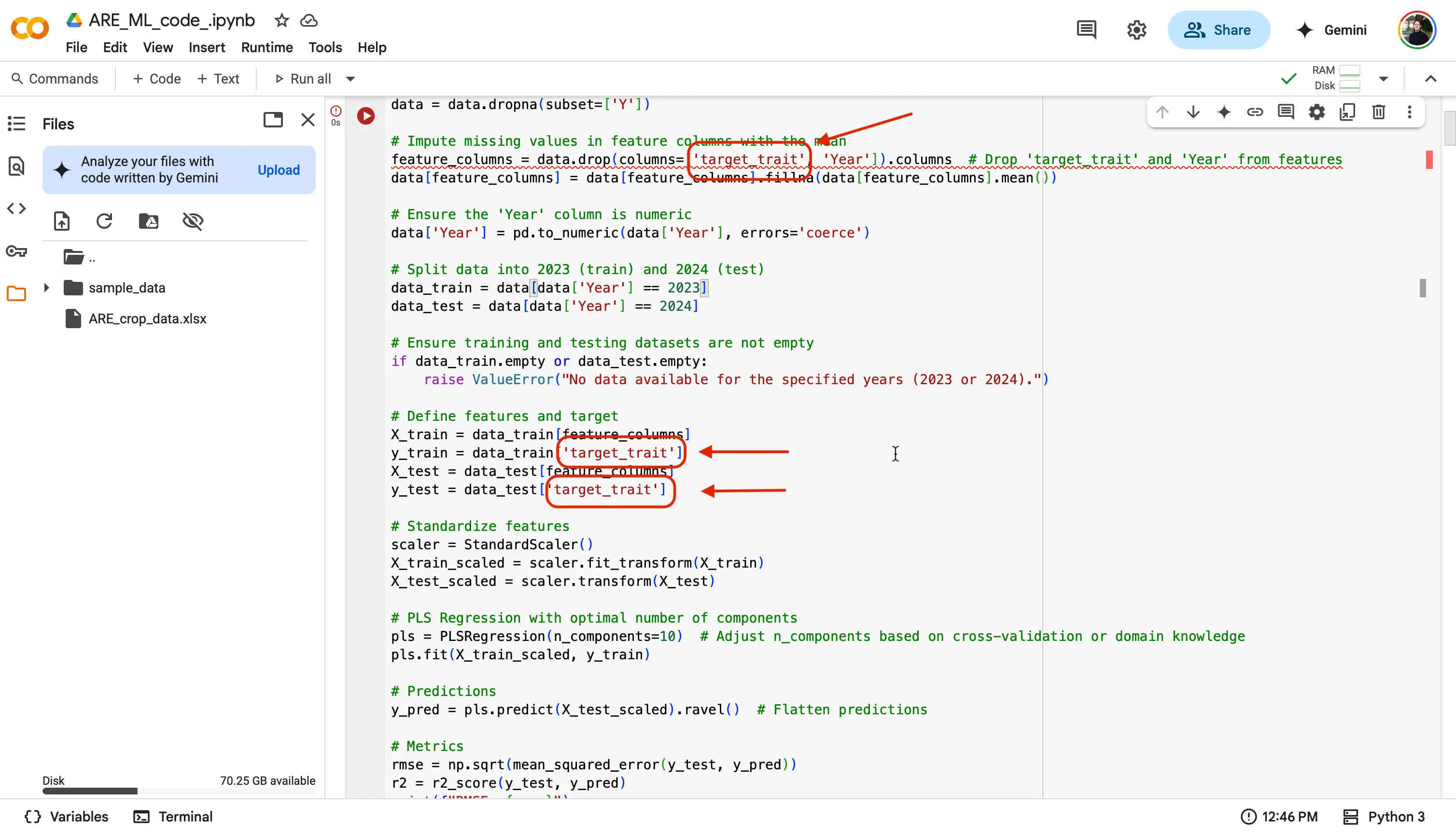The width and height of the screenshot is (1456, 834).
Task: Click the '70.25 GB available' disk text
Action: (x=267, y=780)
